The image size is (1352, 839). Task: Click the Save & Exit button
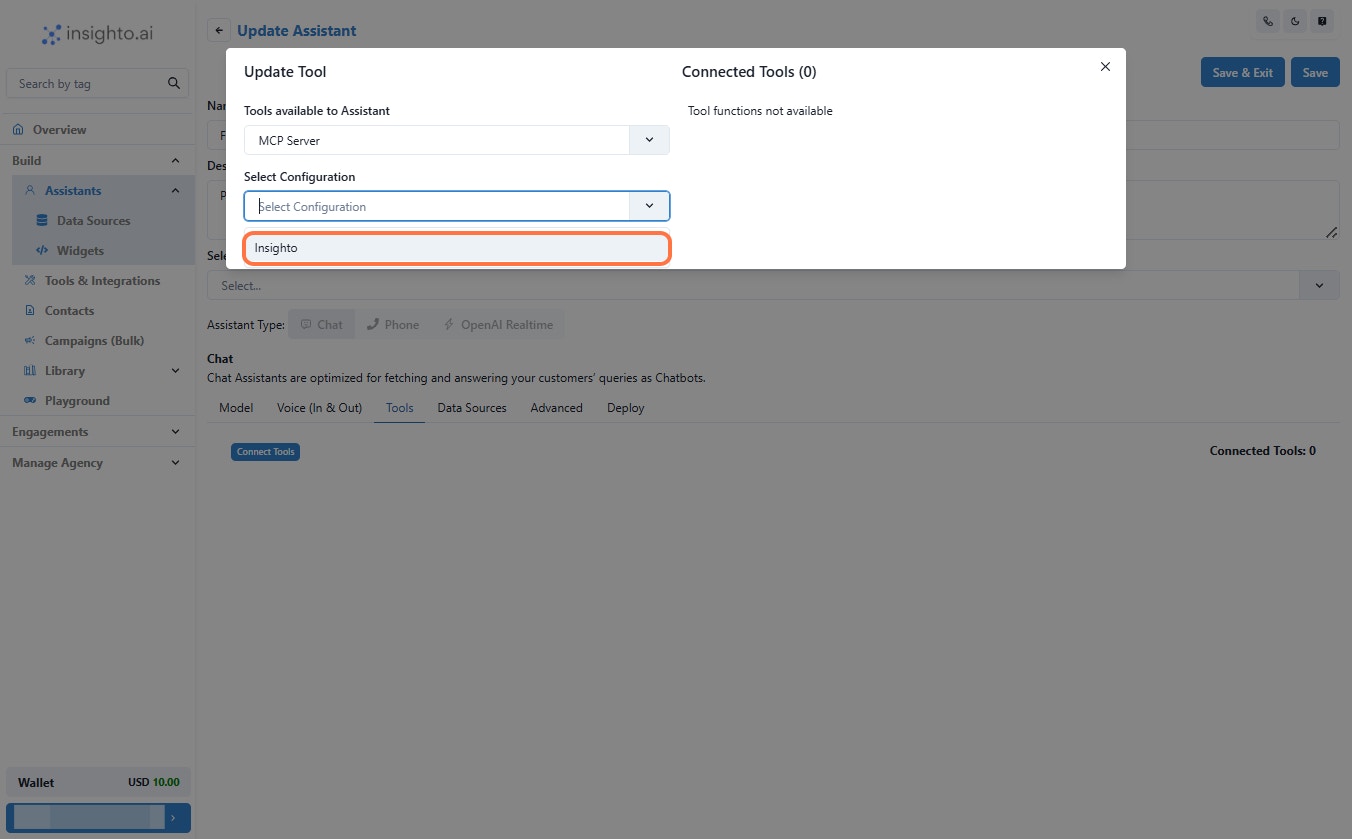[1242, 72]
